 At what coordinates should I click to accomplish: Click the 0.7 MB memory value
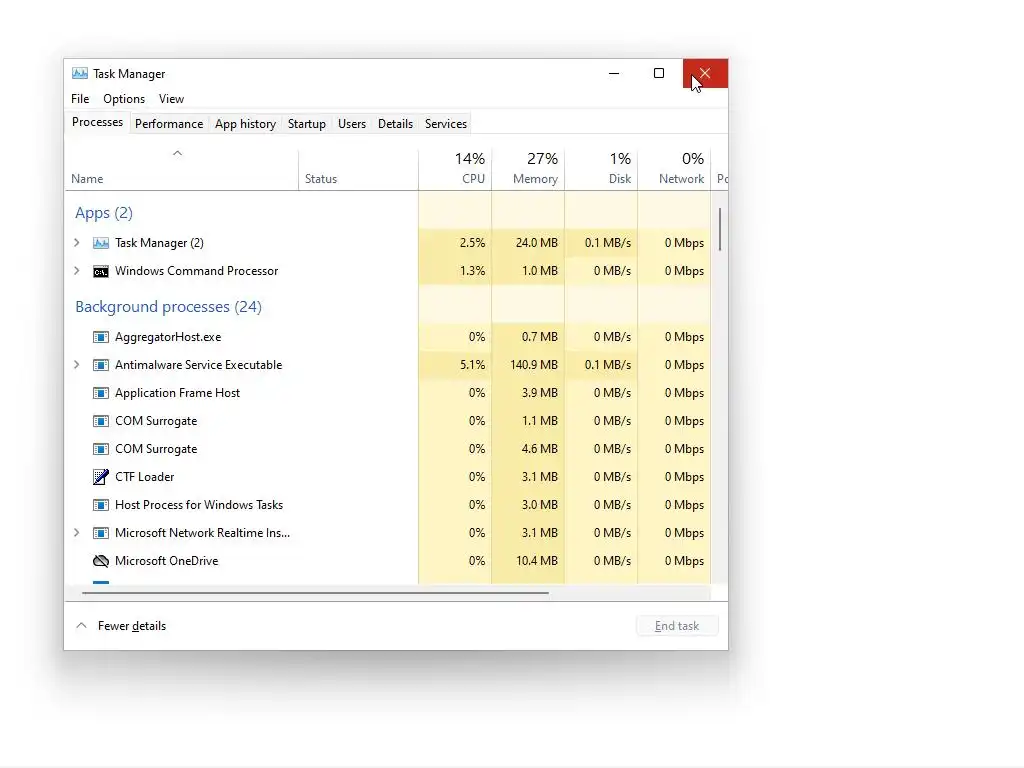pyautogui.click(x=539, y=337)
